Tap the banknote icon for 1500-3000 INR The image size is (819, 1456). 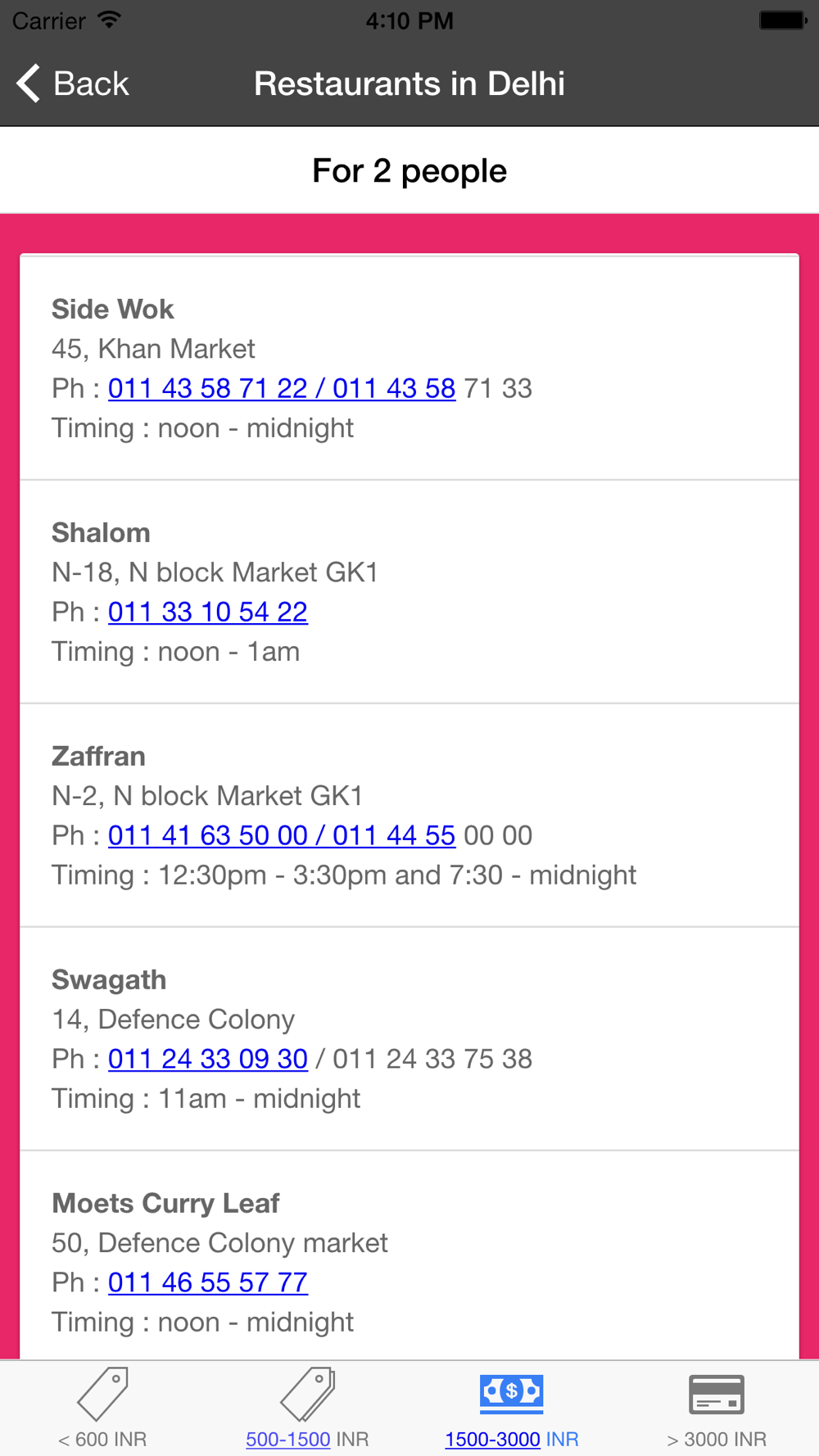click(512, 1393)
